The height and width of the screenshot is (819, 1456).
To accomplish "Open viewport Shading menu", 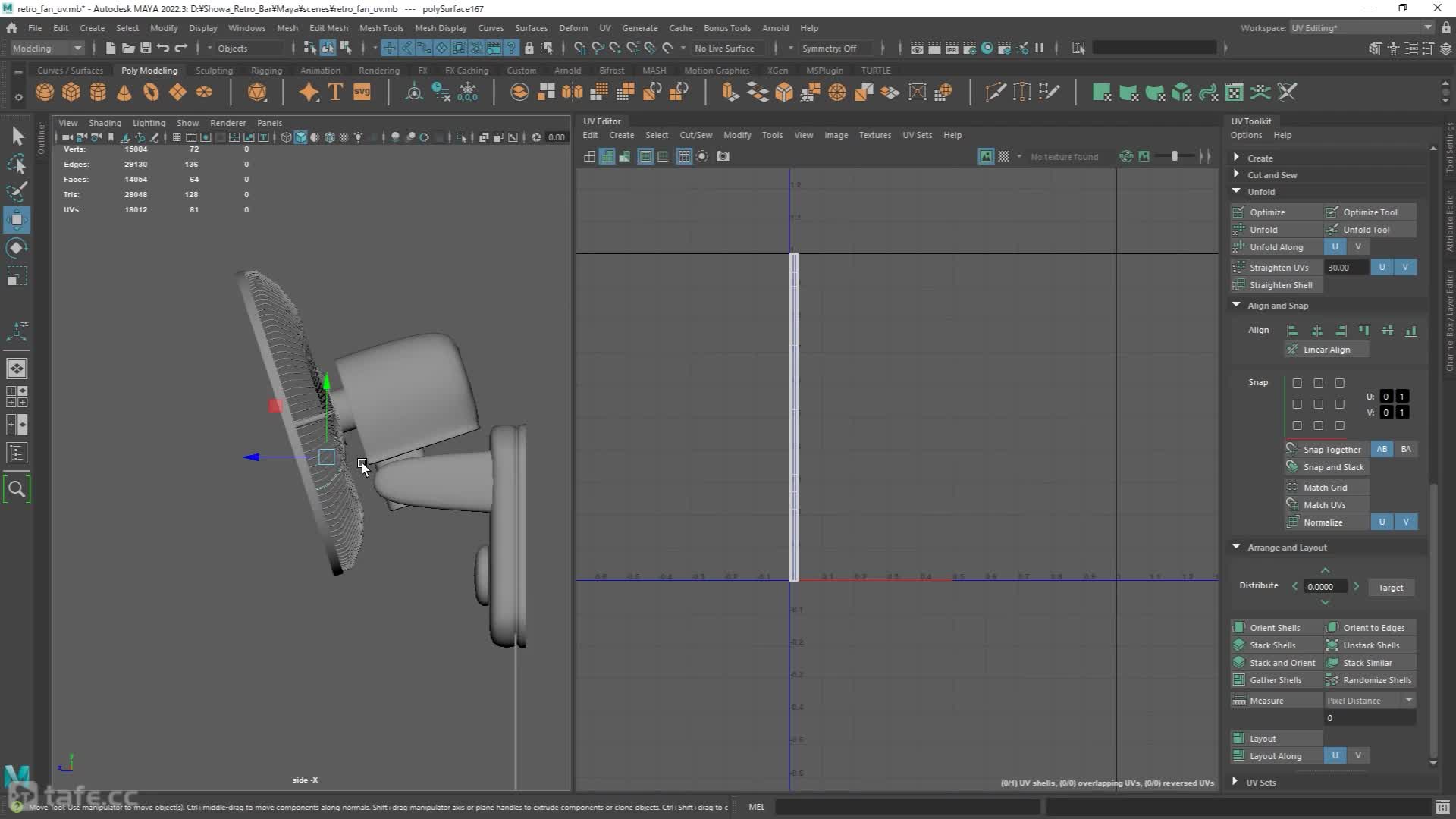I will point(105,123).
